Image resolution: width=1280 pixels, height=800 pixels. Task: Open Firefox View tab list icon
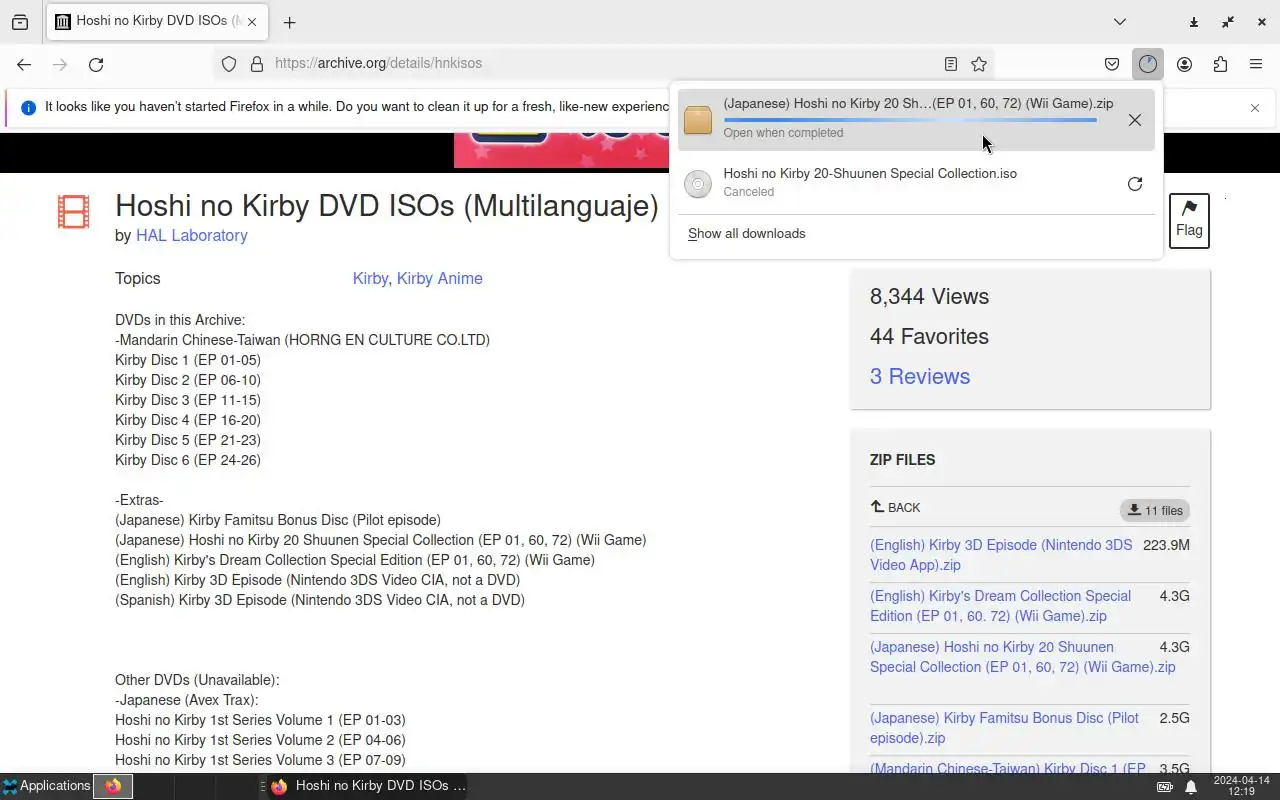[x=20, y=22]
